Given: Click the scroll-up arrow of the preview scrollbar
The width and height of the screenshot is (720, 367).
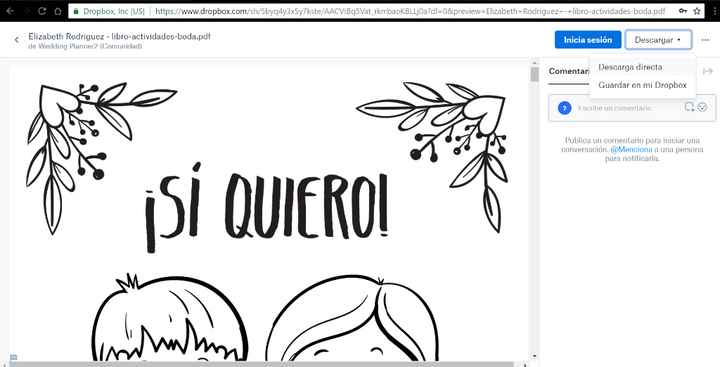Looking at the screenshot, I should (534, 63).
